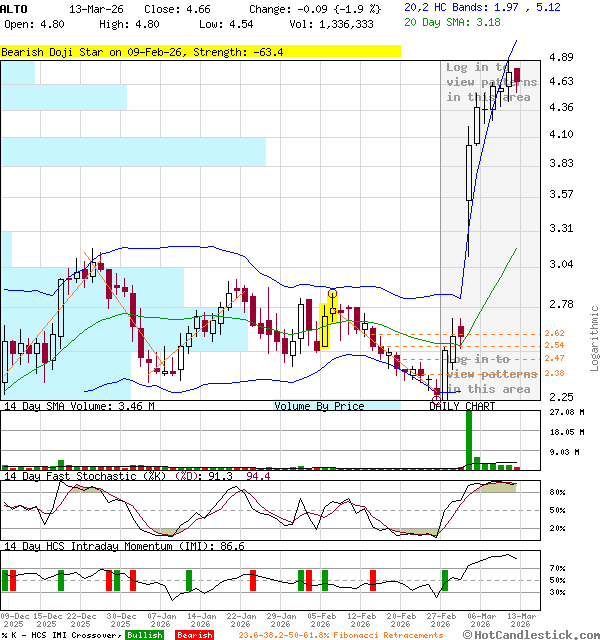This screenshot has height=640, width=600.
Task: Click the green Bullish legend badge
Action: pyautogui.click(x=145, y=634)
